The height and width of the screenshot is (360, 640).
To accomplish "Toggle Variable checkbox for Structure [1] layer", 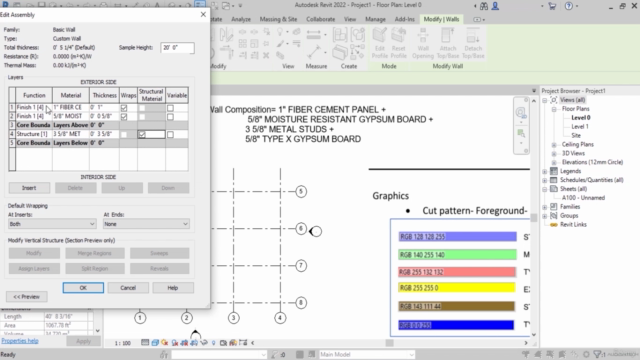I will [170, 134].
